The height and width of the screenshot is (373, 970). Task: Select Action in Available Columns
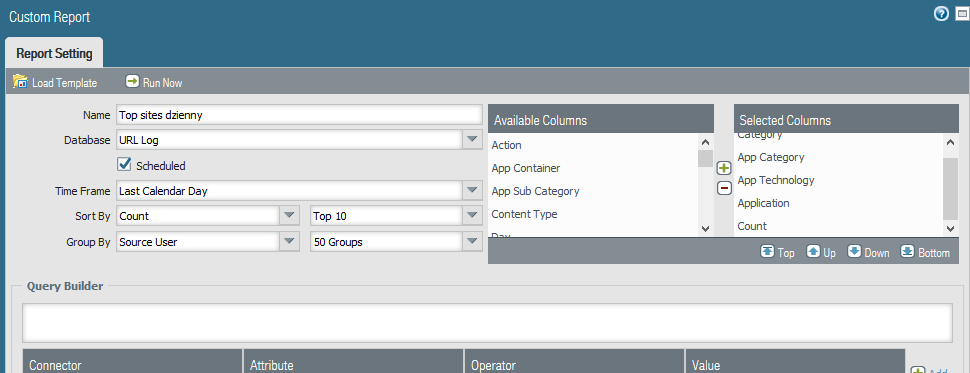[506, 145]
